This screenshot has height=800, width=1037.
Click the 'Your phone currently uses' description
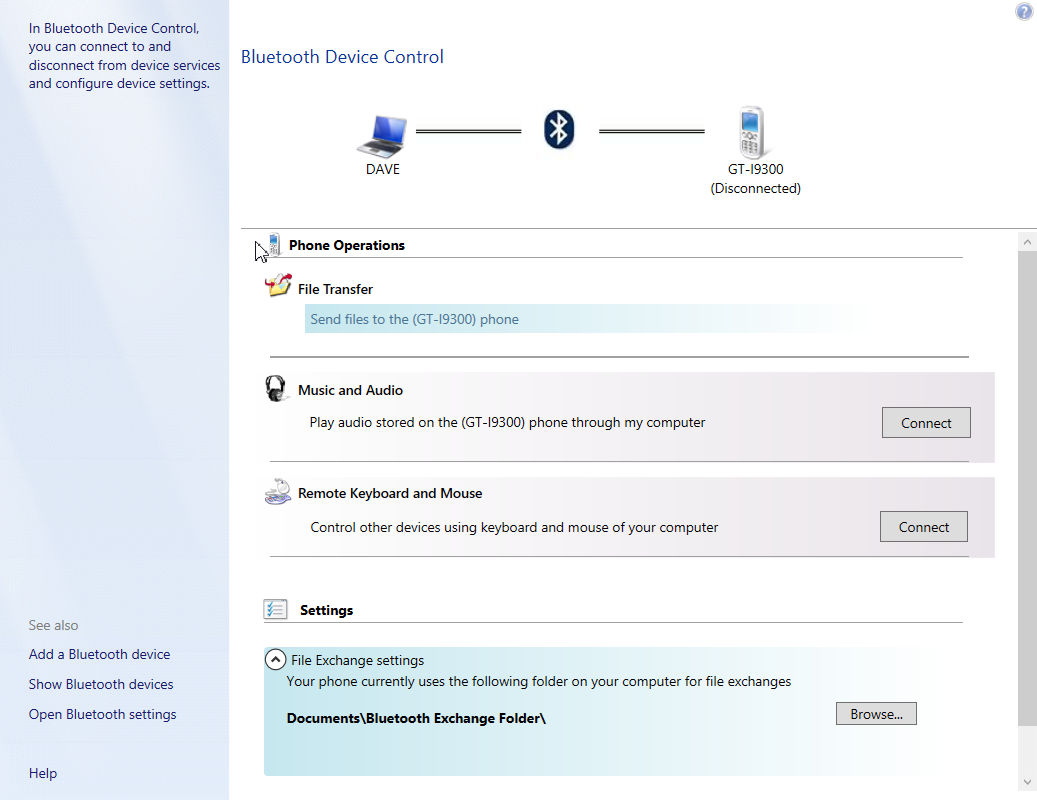point(538,682)
